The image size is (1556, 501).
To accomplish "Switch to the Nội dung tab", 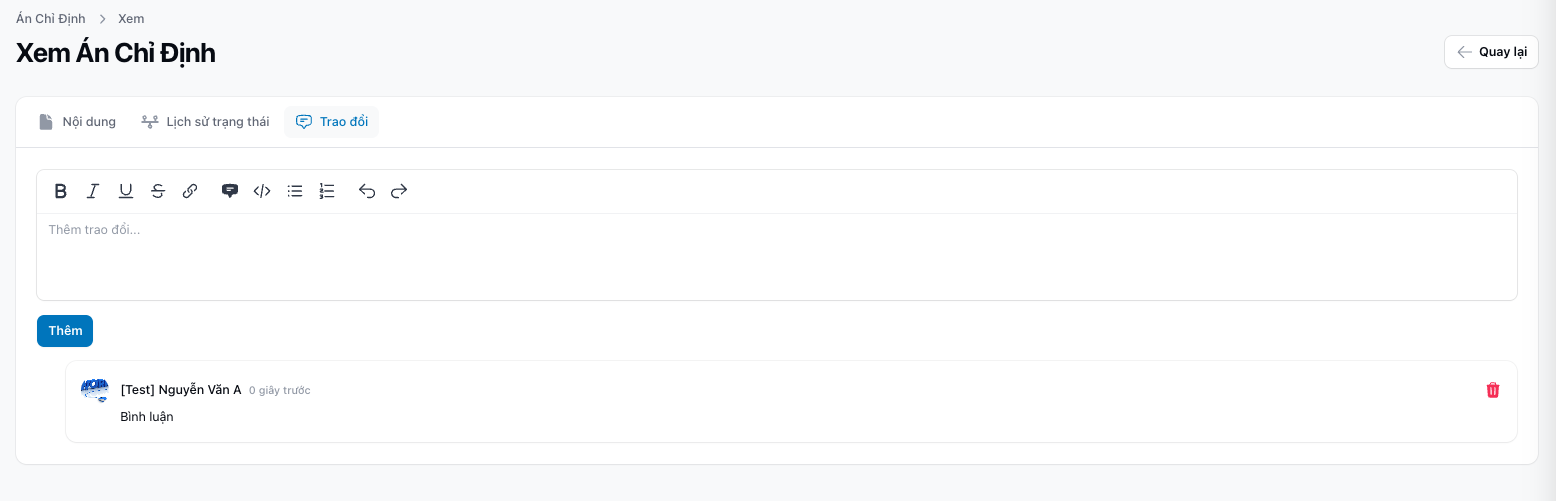I will tap(77, 122).
